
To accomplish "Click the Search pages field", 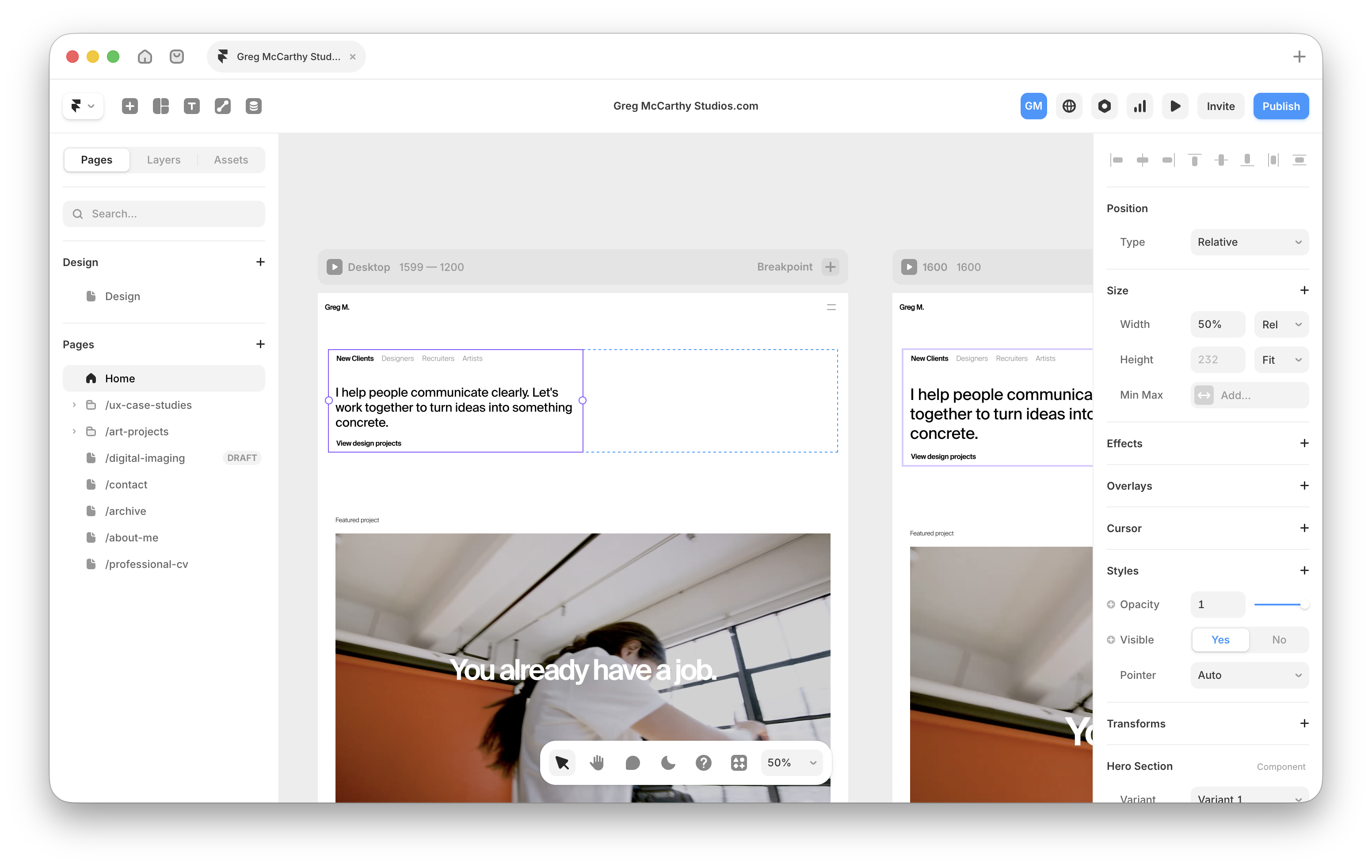I will tap(164, 213).
